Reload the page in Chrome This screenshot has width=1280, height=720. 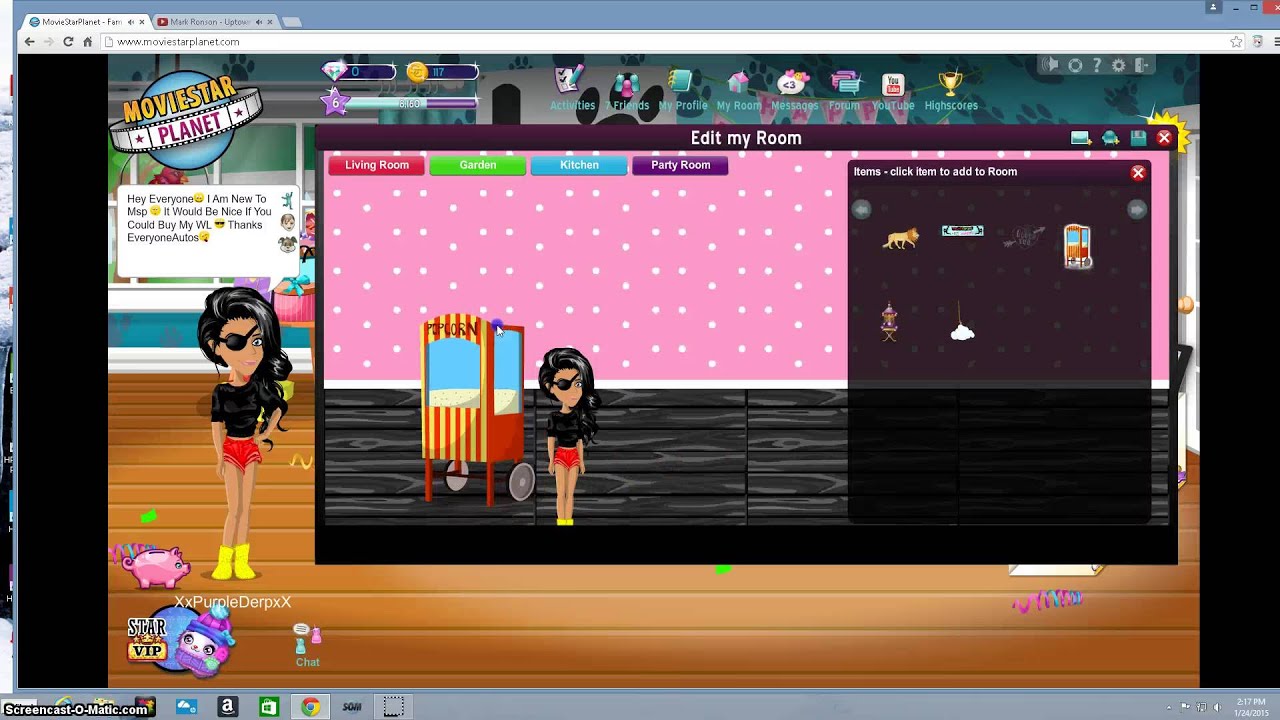[x=68, y=42]
